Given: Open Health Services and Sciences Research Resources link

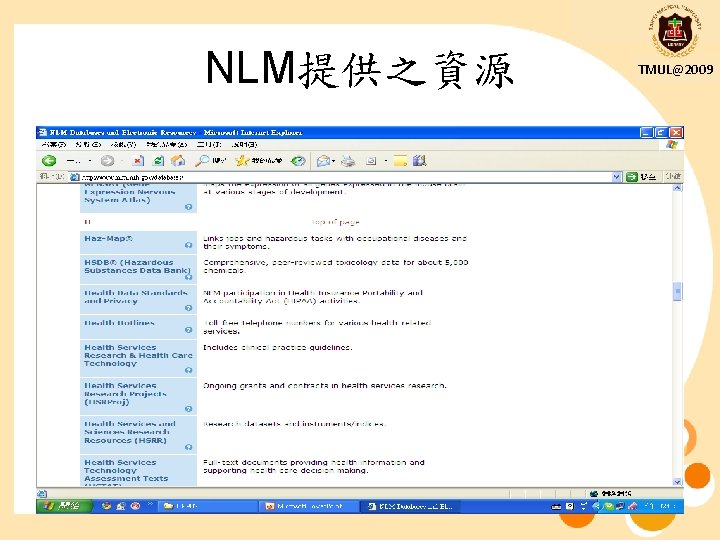Looking at the screenshot, I should (130, 432).
